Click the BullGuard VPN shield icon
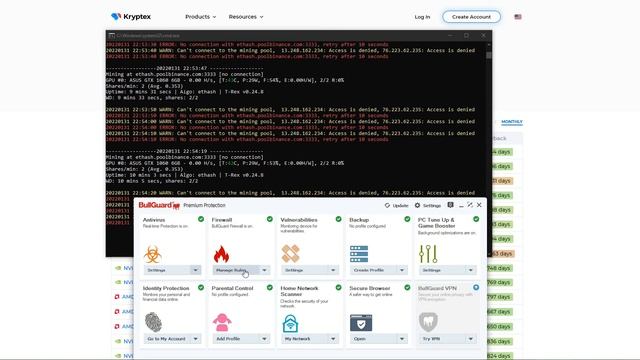This screenshot has width=640, height=360. pyautogui.click(x=428, y=322)
